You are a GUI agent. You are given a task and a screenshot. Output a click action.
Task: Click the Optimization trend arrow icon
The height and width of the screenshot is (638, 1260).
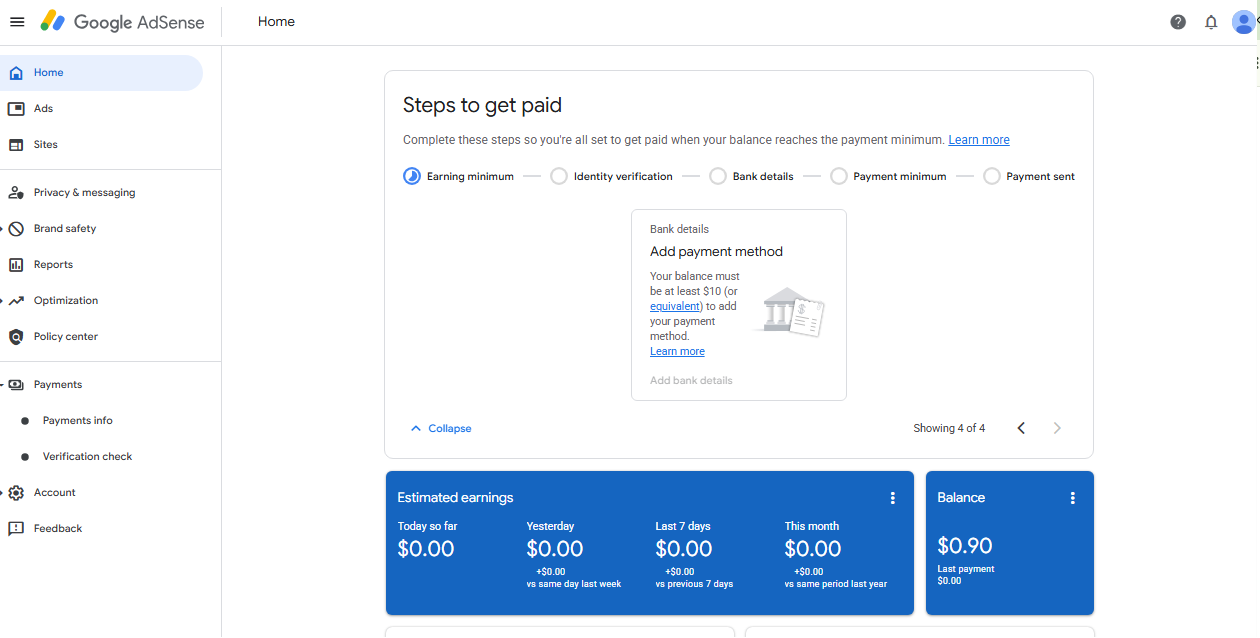coord(16,301)
